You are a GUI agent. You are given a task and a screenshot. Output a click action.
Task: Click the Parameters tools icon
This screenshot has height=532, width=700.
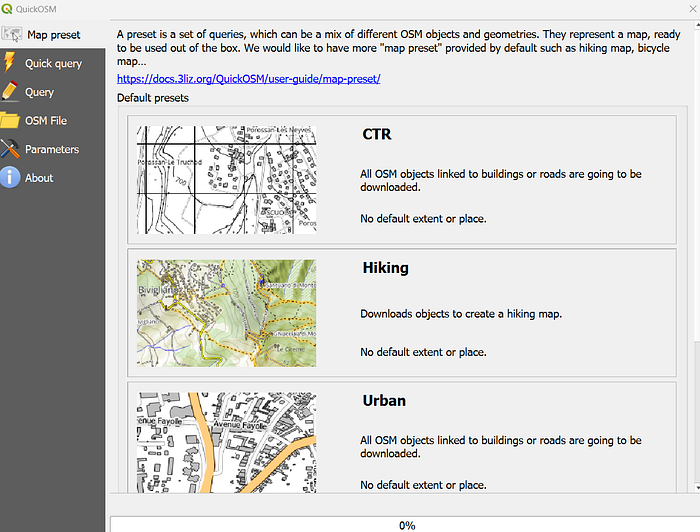(10, 149)
